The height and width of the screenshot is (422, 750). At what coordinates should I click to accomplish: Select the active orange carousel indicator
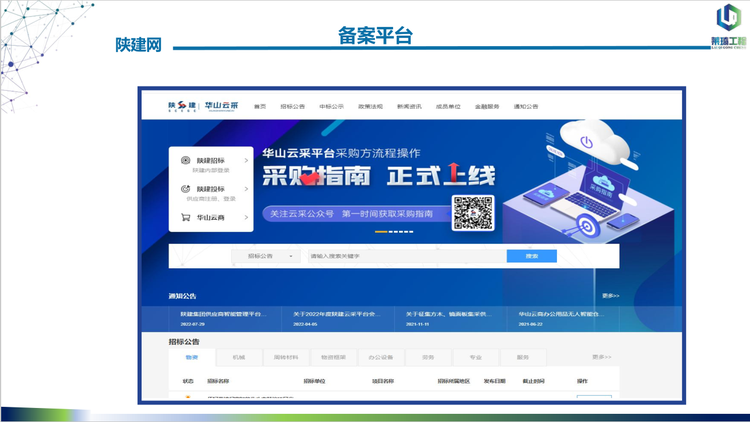[x=381, y=232]
